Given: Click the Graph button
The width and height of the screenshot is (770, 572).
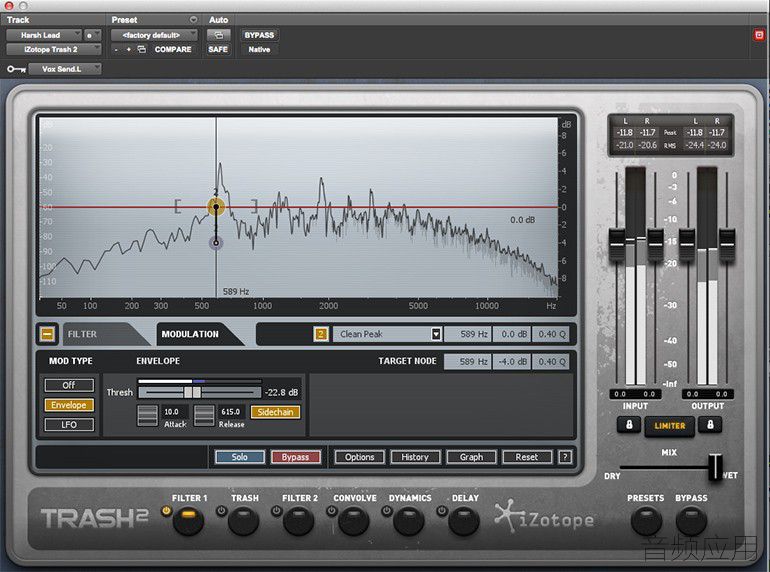Looking at the screenshot, I should tap(471, 457).
